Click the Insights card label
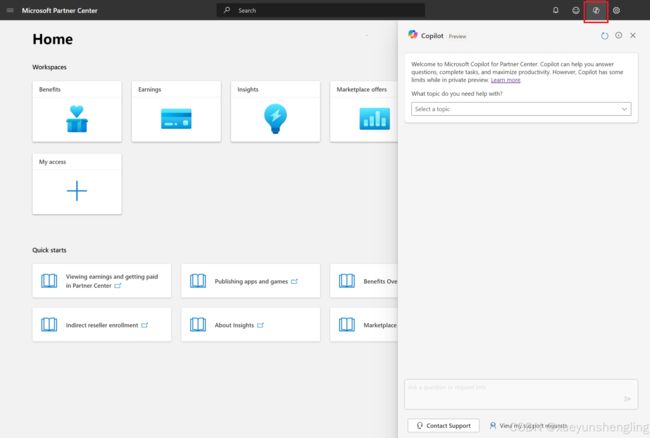Screen dimensions: 650x438 pos(248,90)
